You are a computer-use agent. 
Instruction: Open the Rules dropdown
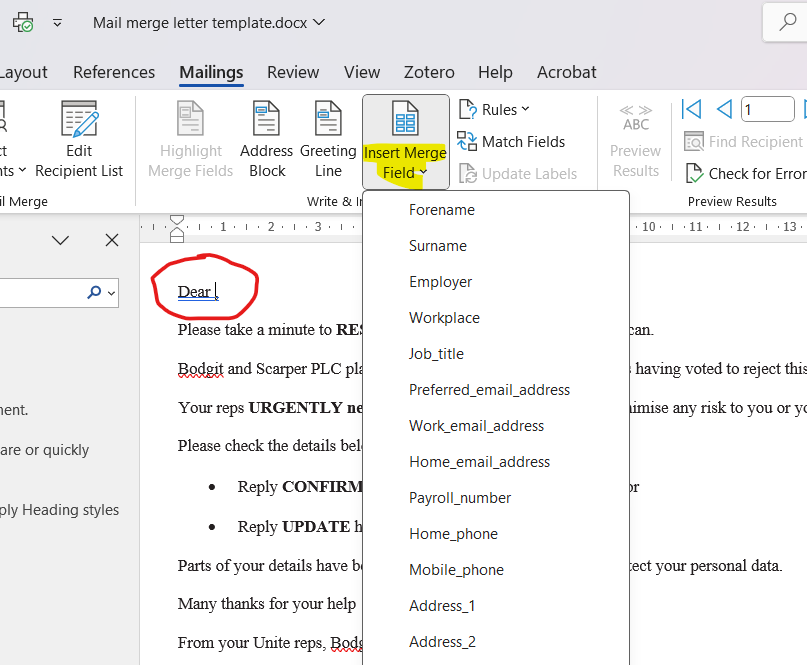494,110
